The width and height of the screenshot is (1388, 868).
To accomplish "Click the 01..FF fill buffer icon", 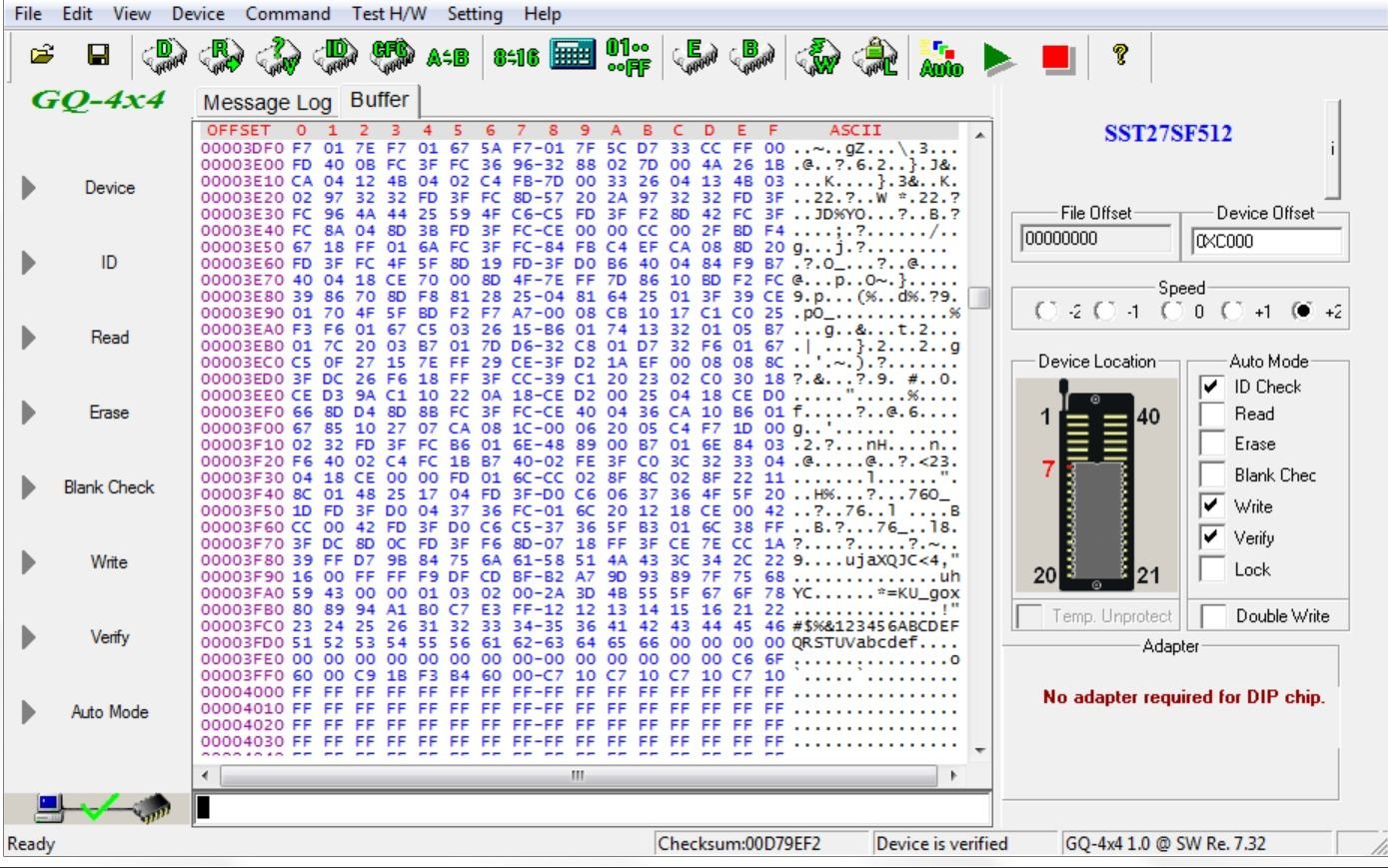I will [628, 57].
